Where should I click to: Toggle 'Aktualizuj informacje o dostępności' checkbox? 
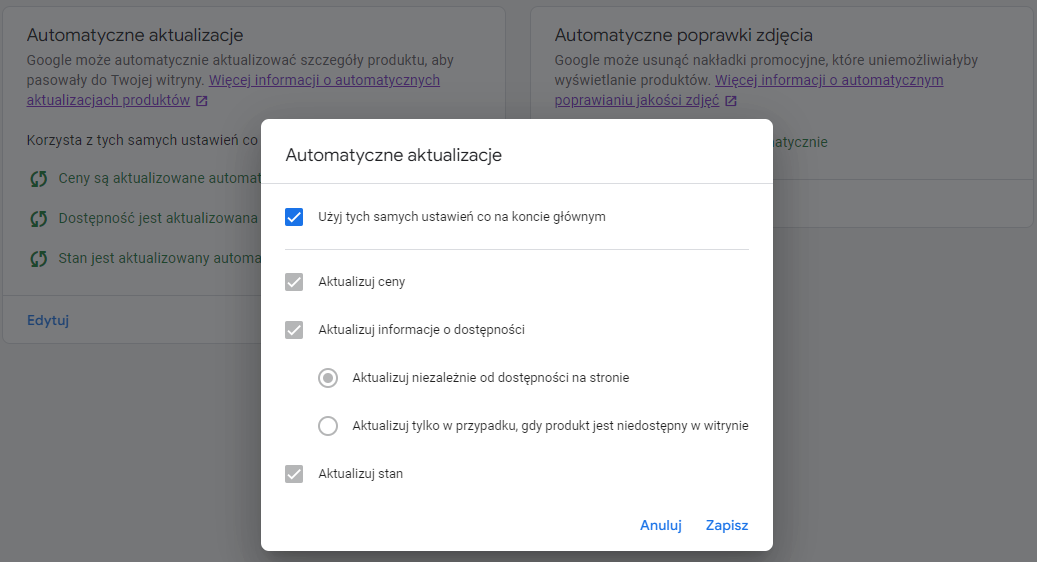coord(294,330)
